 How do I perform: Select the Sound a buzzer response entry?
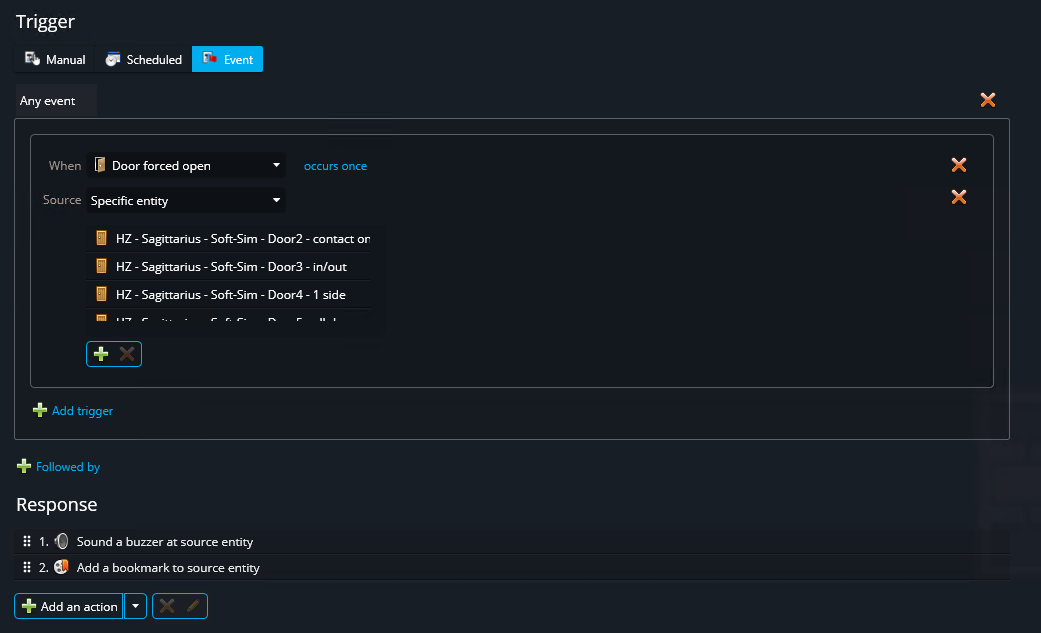tap(164, 541)
